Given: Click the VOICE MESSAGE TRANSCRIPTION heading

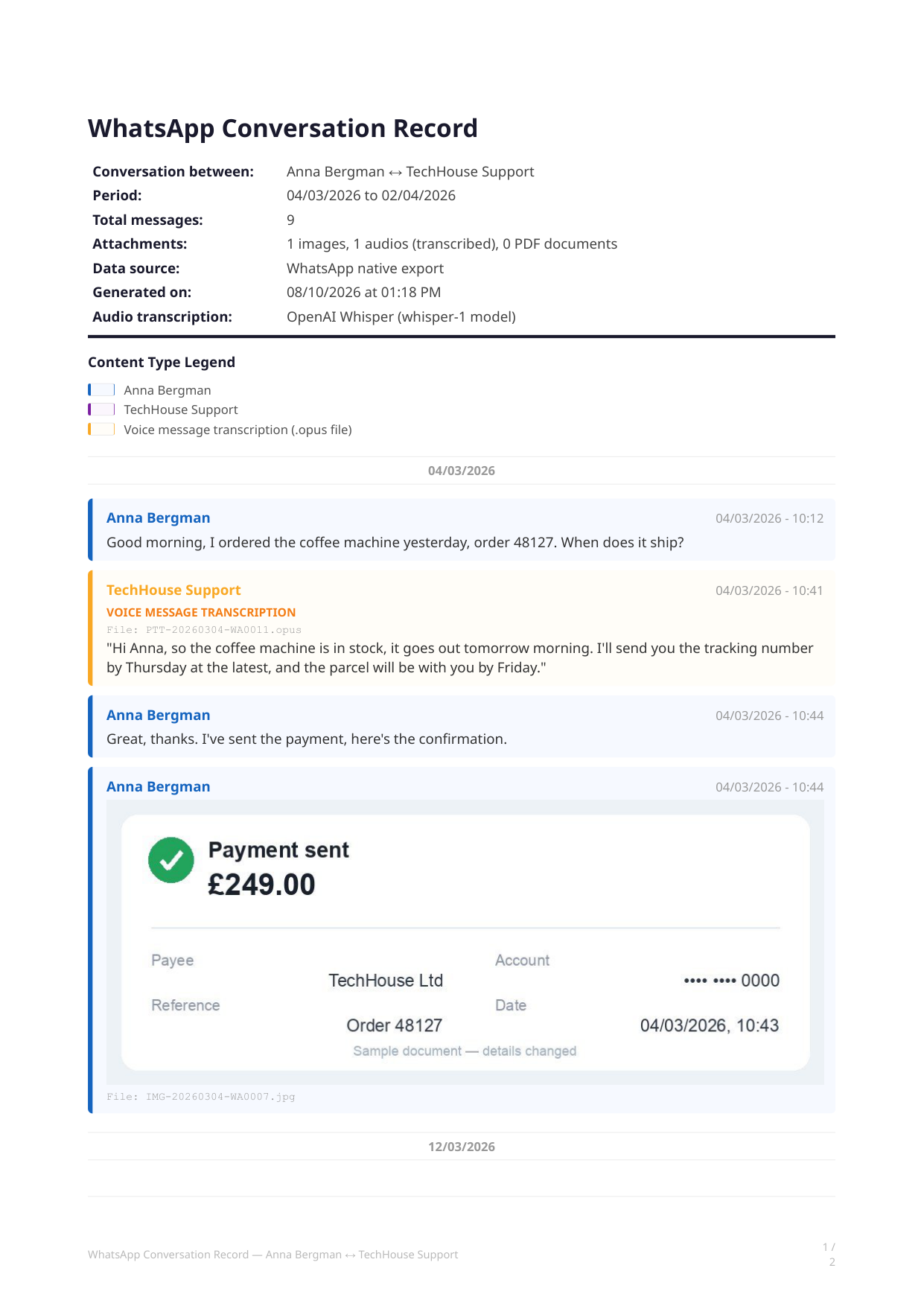Looking at the screenshot, I should coord(201,612).
